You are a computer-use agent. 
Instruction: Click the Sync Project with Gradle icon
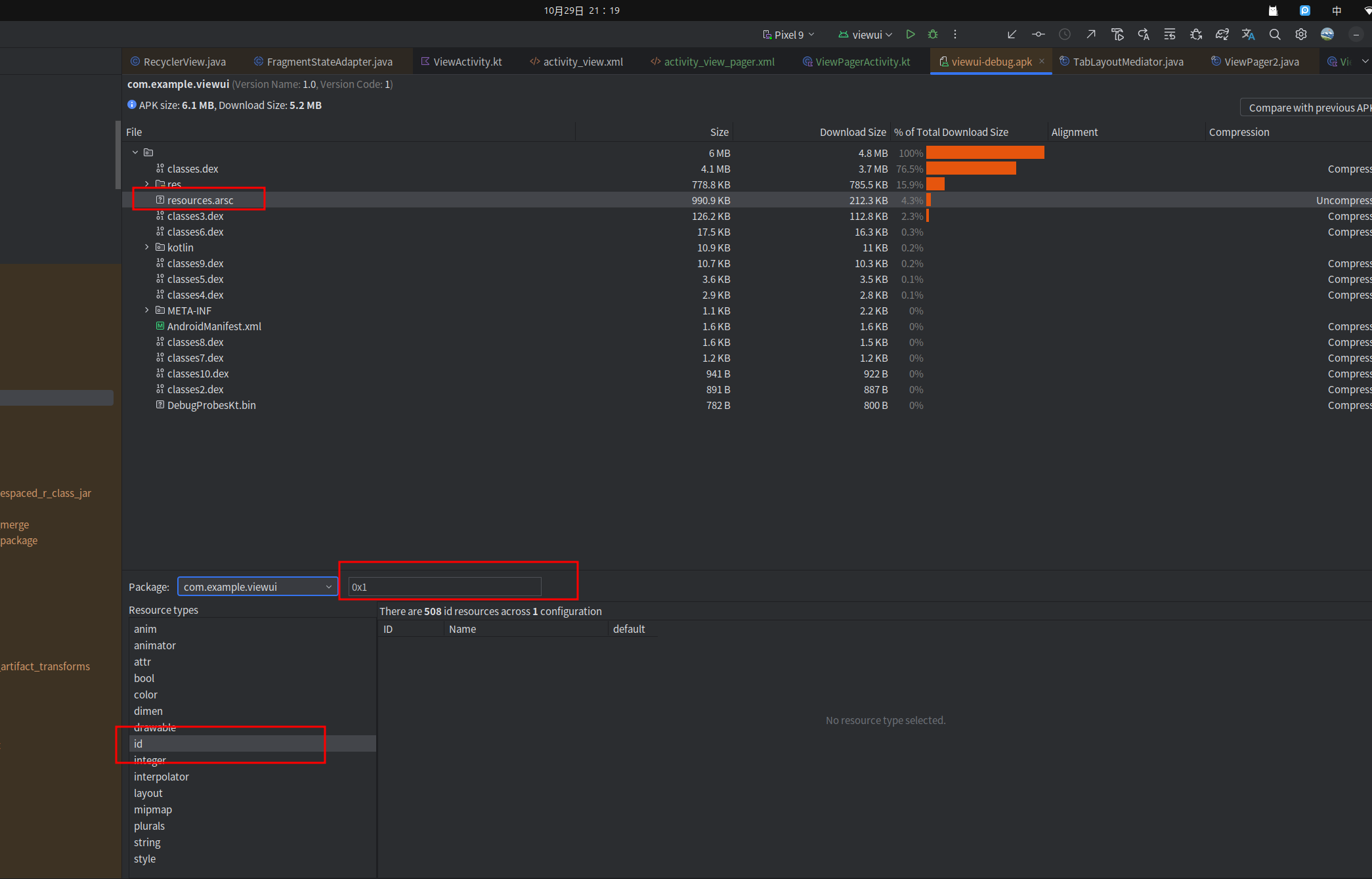pyautogui.click(x=1222, y=35)
